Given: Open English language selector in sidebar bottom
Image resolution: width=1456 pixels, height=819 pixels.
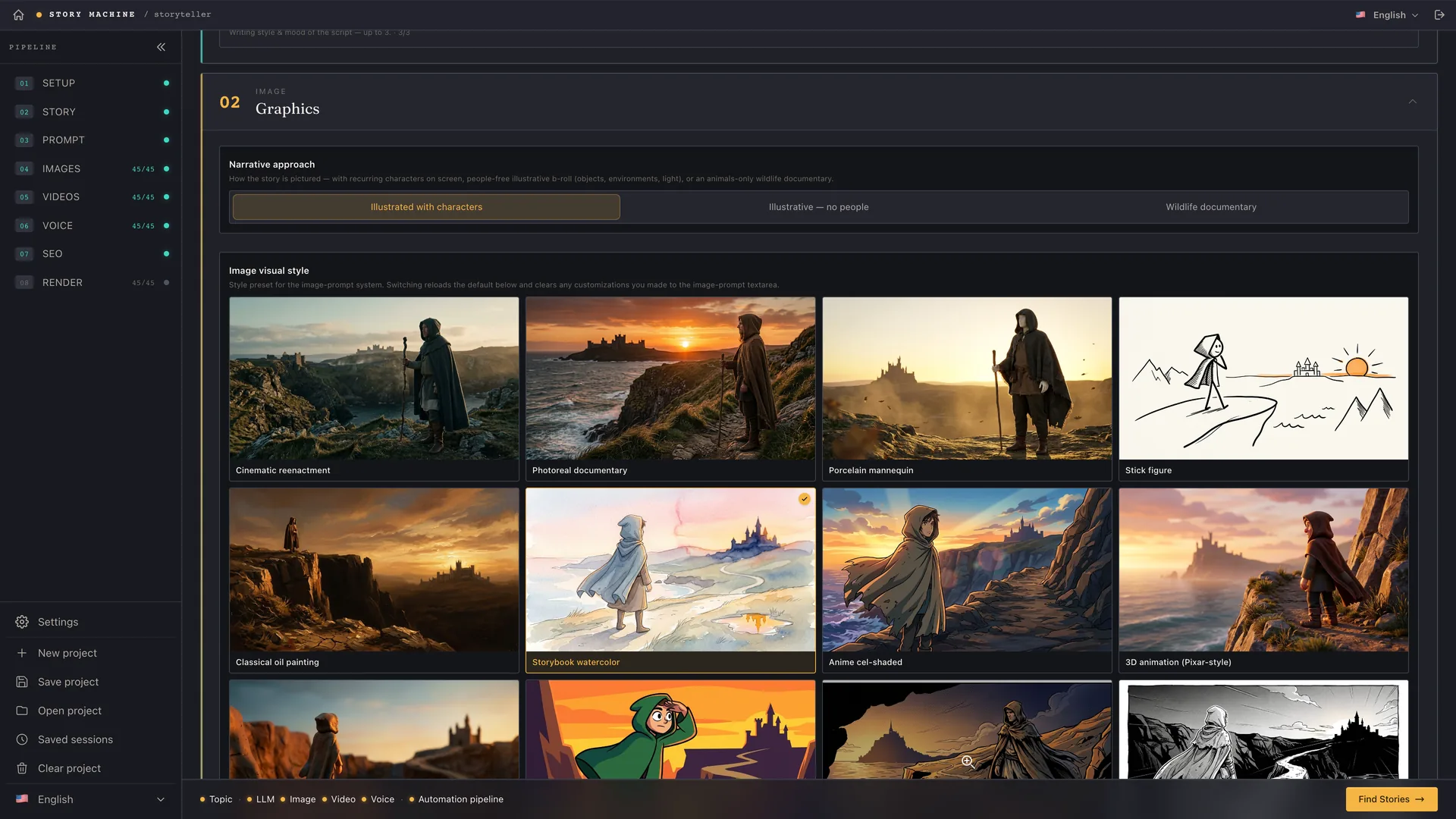Looking at the screenshot, I should pyautogui.click(x=90, y=799).
